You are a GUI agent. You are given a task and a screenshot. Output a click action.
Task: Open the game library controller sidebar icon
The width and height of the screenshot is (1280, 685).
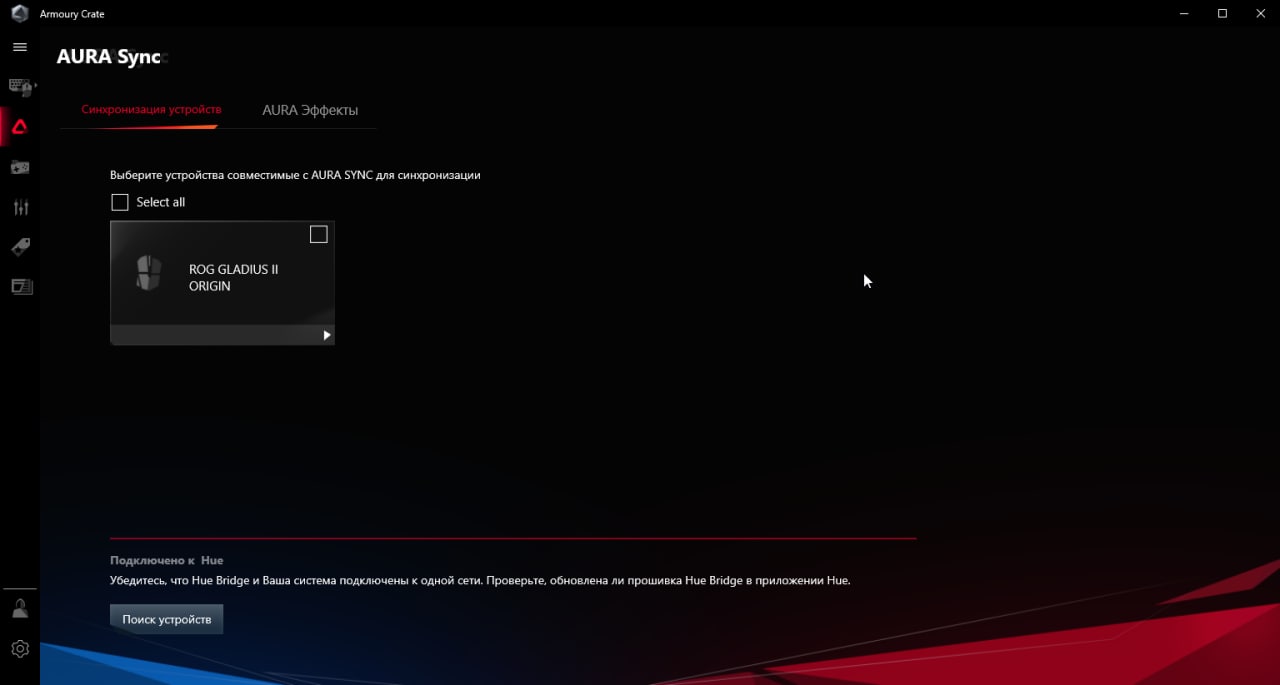(x=20, y=167)
